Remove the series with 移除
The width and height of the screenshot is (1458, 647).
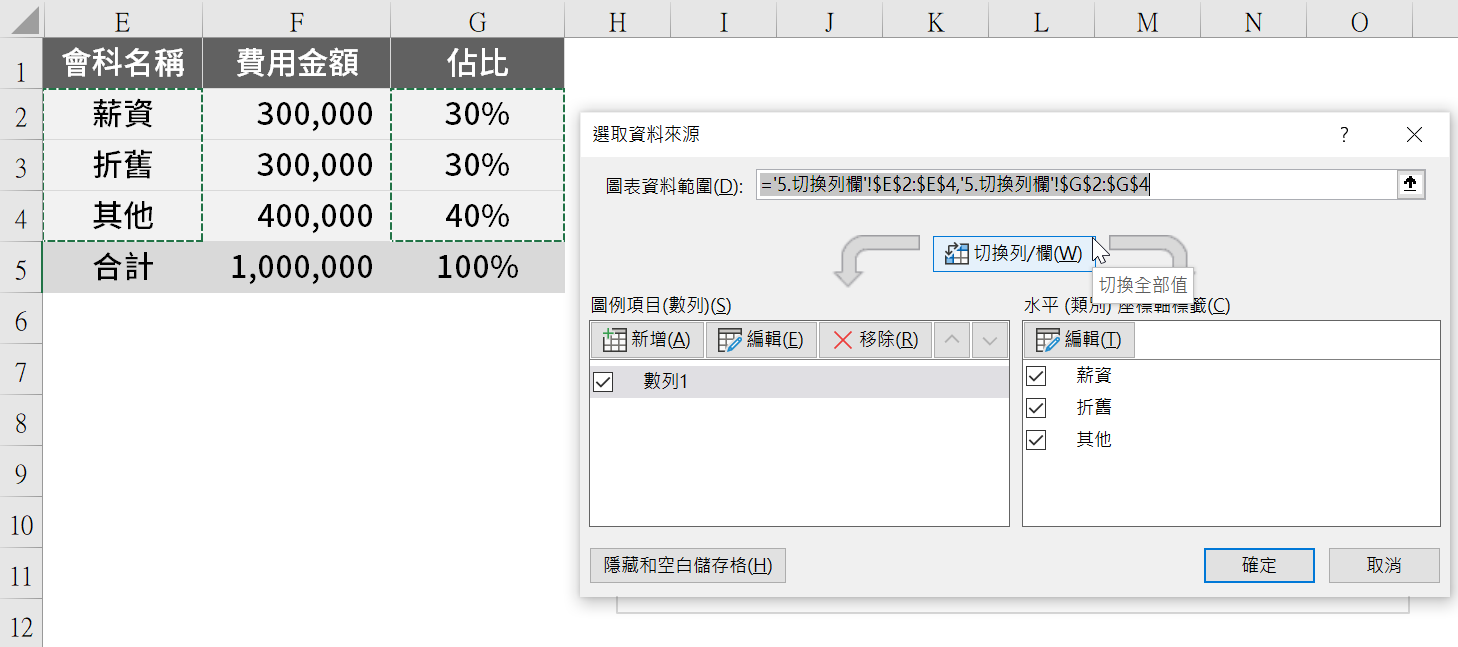click(x=875, y=340)
